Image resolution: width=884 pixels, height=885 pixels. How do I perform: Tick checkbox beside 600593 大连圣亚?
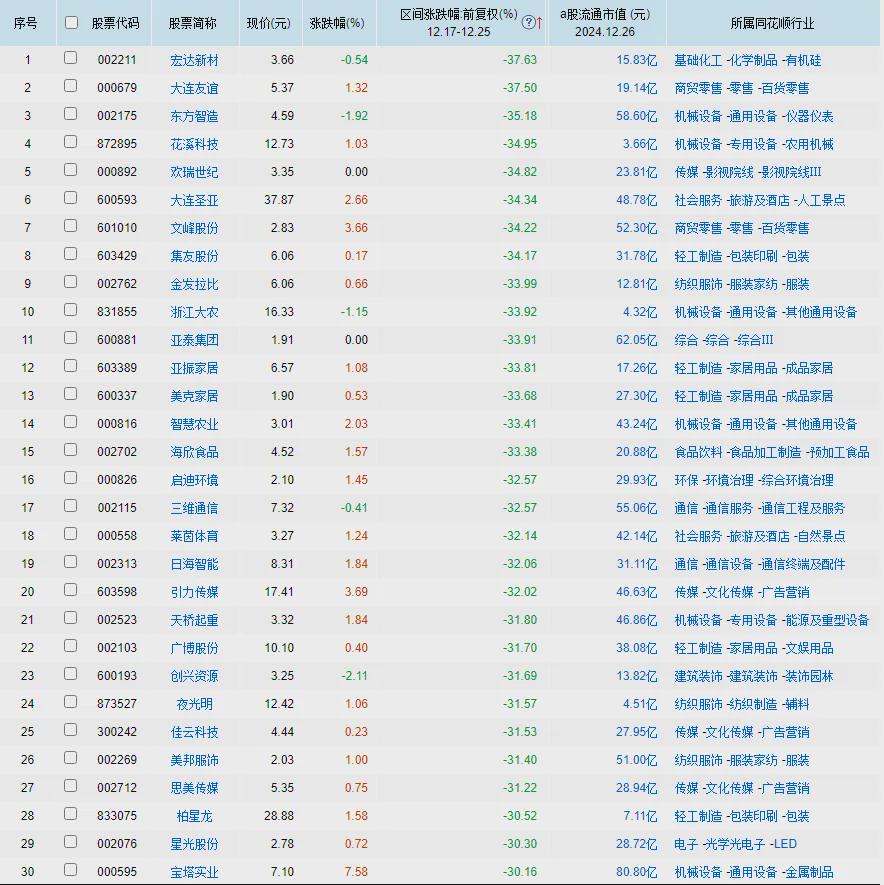(71, 198)
